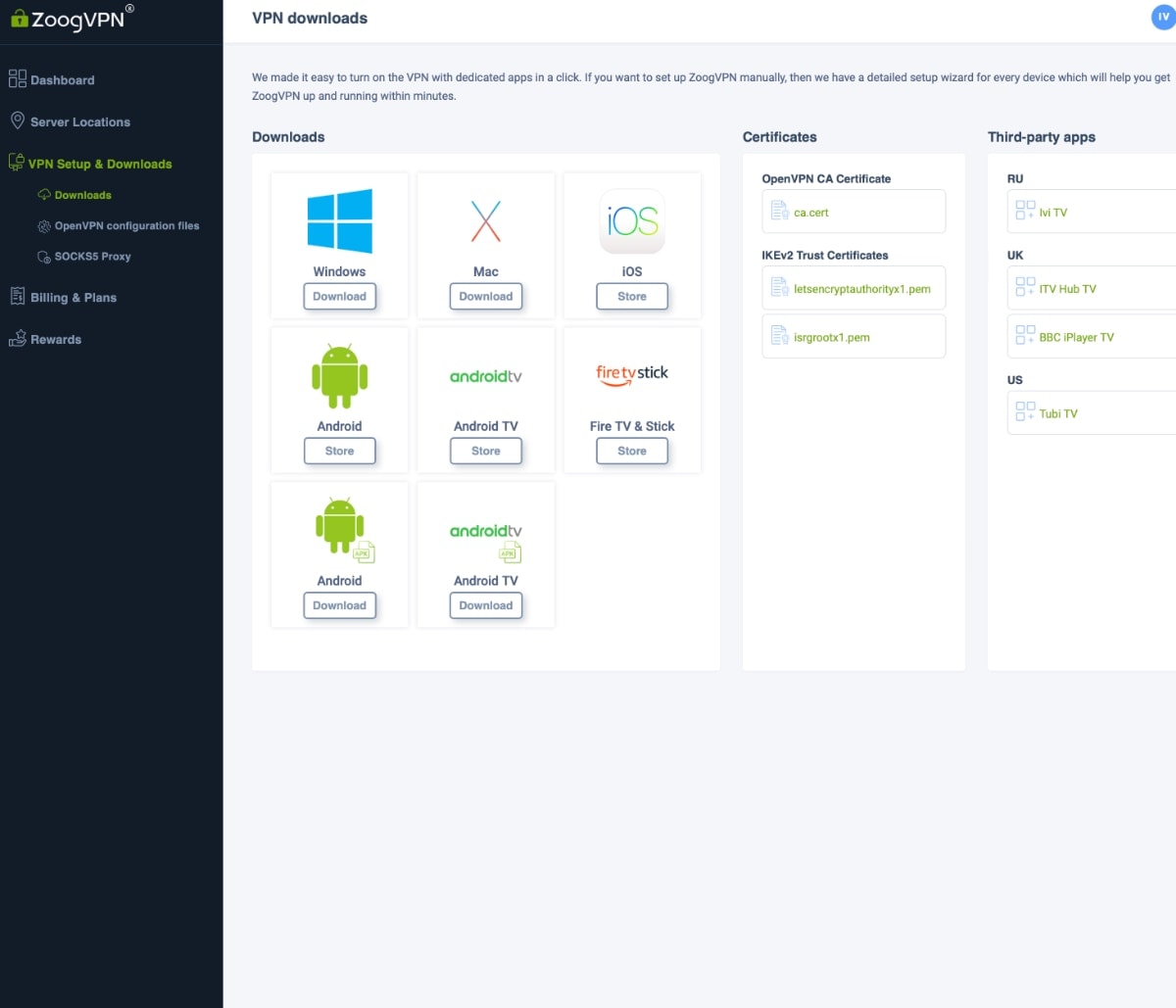Image resolution: width=1176 pixels, height=1008 pixels.
Task: Click the androidtv logo above Store button
Action: point(486,376)
